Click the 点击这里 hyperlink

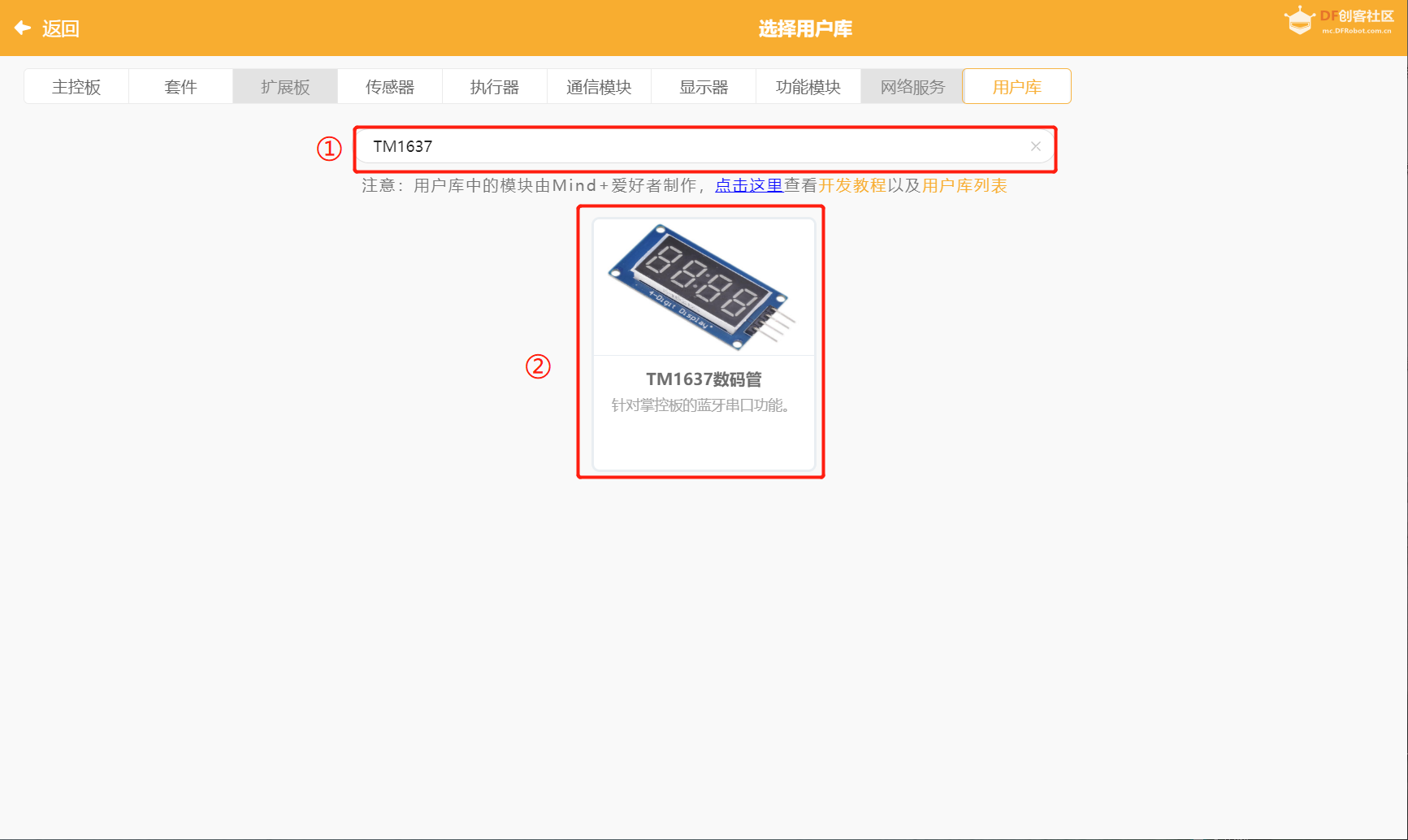tap(748, 185)
